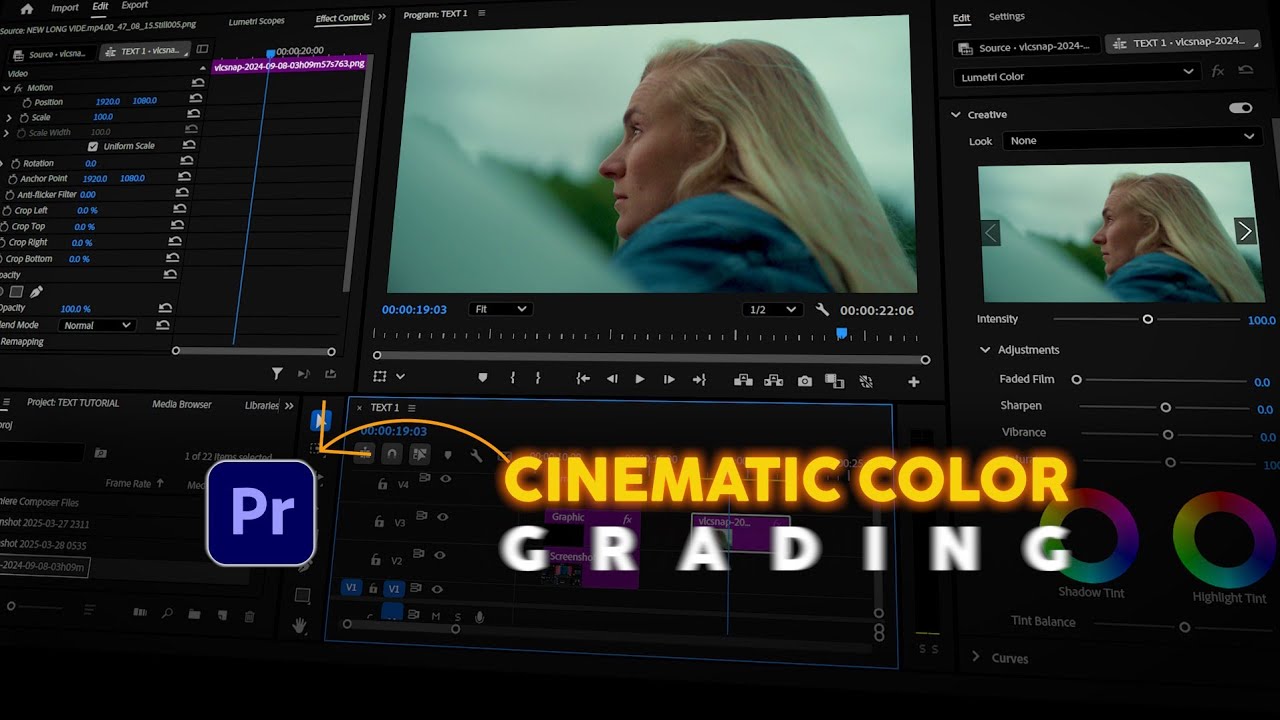Delete selected item with the trash icon

(250, 616)
